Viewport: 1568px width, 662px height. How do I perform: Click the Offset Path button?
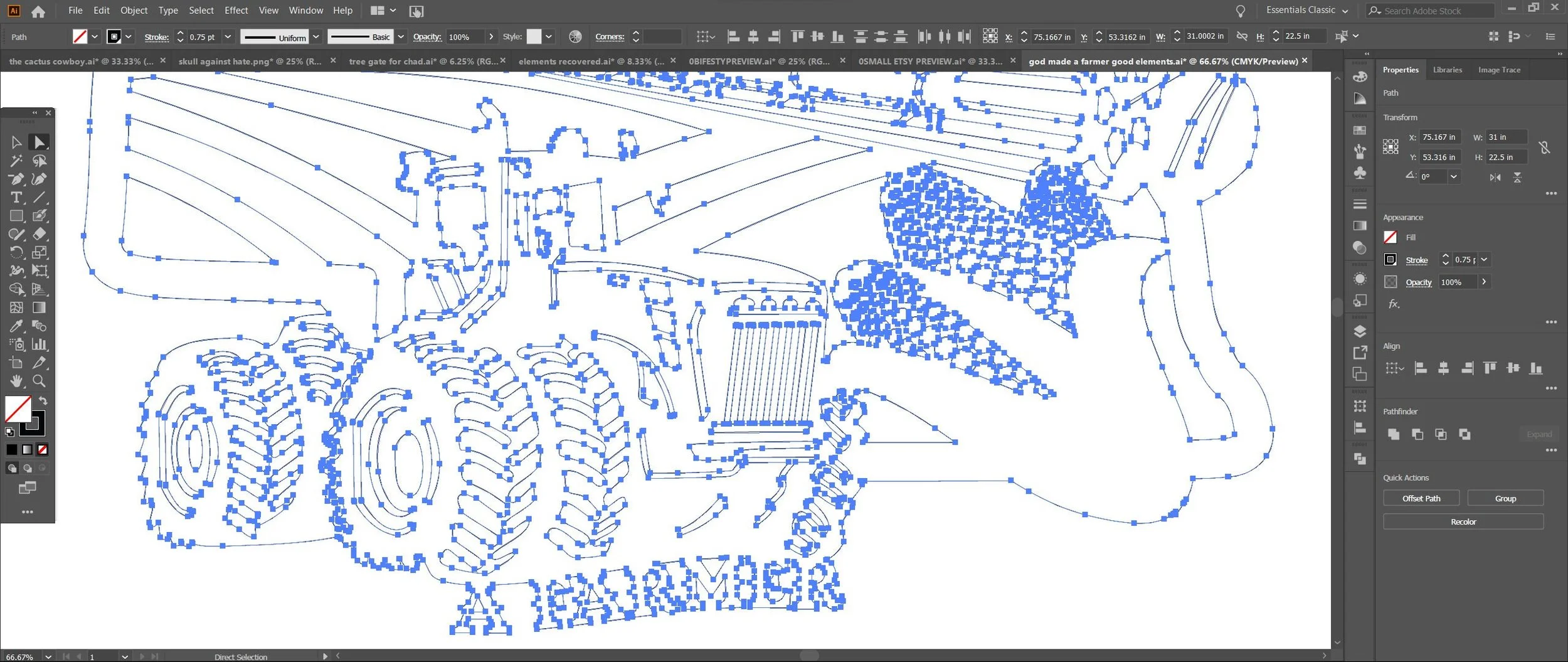tap(1421, 498)
